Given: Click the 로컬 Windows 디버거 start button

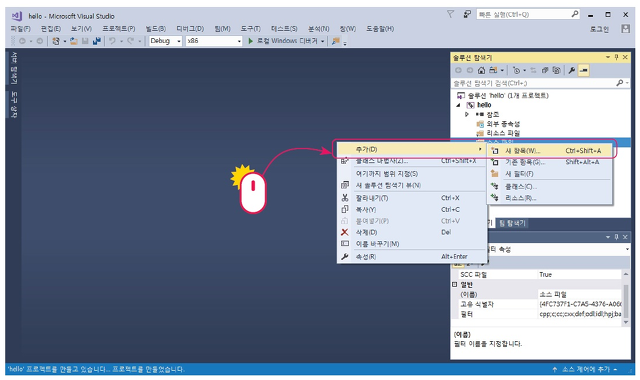Looking at the screenshot, I should pos(283,41).
